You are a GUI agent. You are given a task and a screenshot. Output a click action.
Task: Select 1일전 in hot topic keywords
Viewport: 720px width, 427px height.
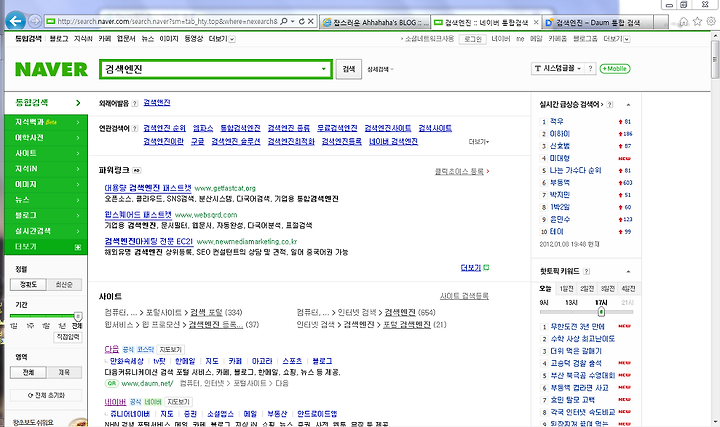tap(567, 288)
